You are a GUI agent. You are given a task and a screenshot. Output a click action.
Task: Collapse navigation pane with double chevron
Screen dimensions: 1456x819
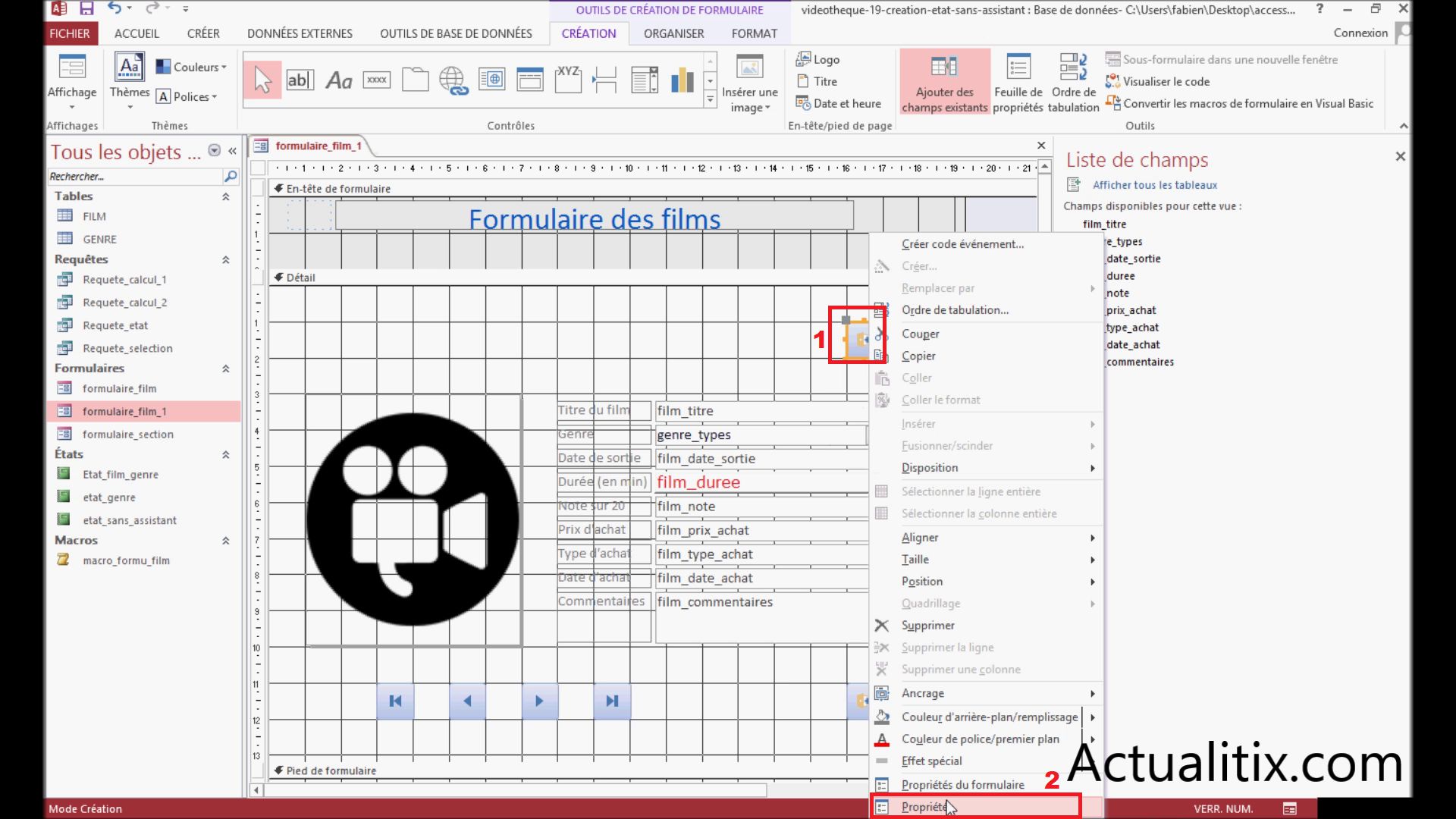click(x=233, y=151)
